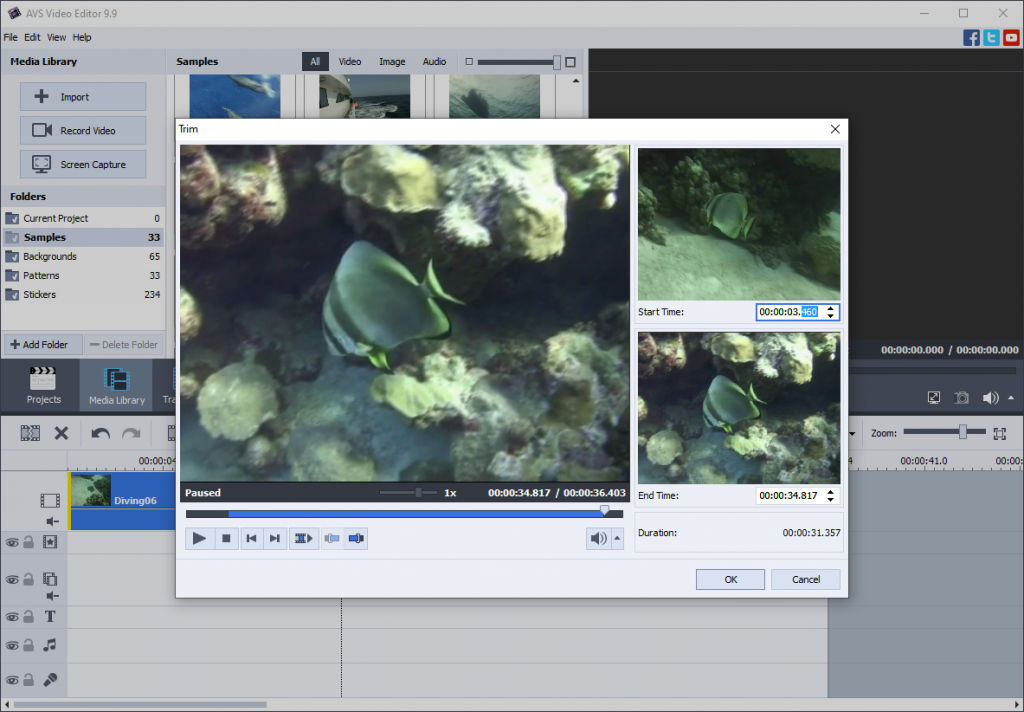Jump to previous frame in Trim
The width and height of the screenshot is (1024, 712).
[x=251, y=539]
